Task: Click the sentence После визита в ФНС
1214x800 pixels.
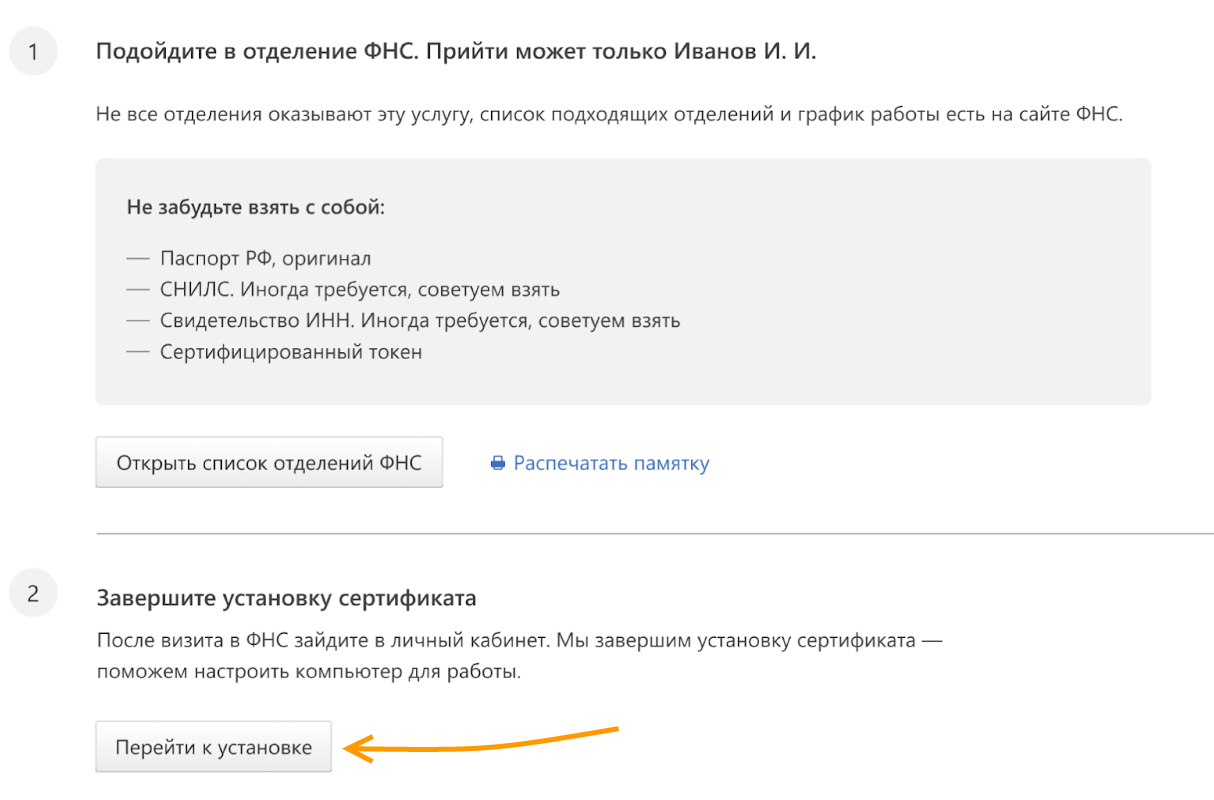Action: tap(519, 640)
